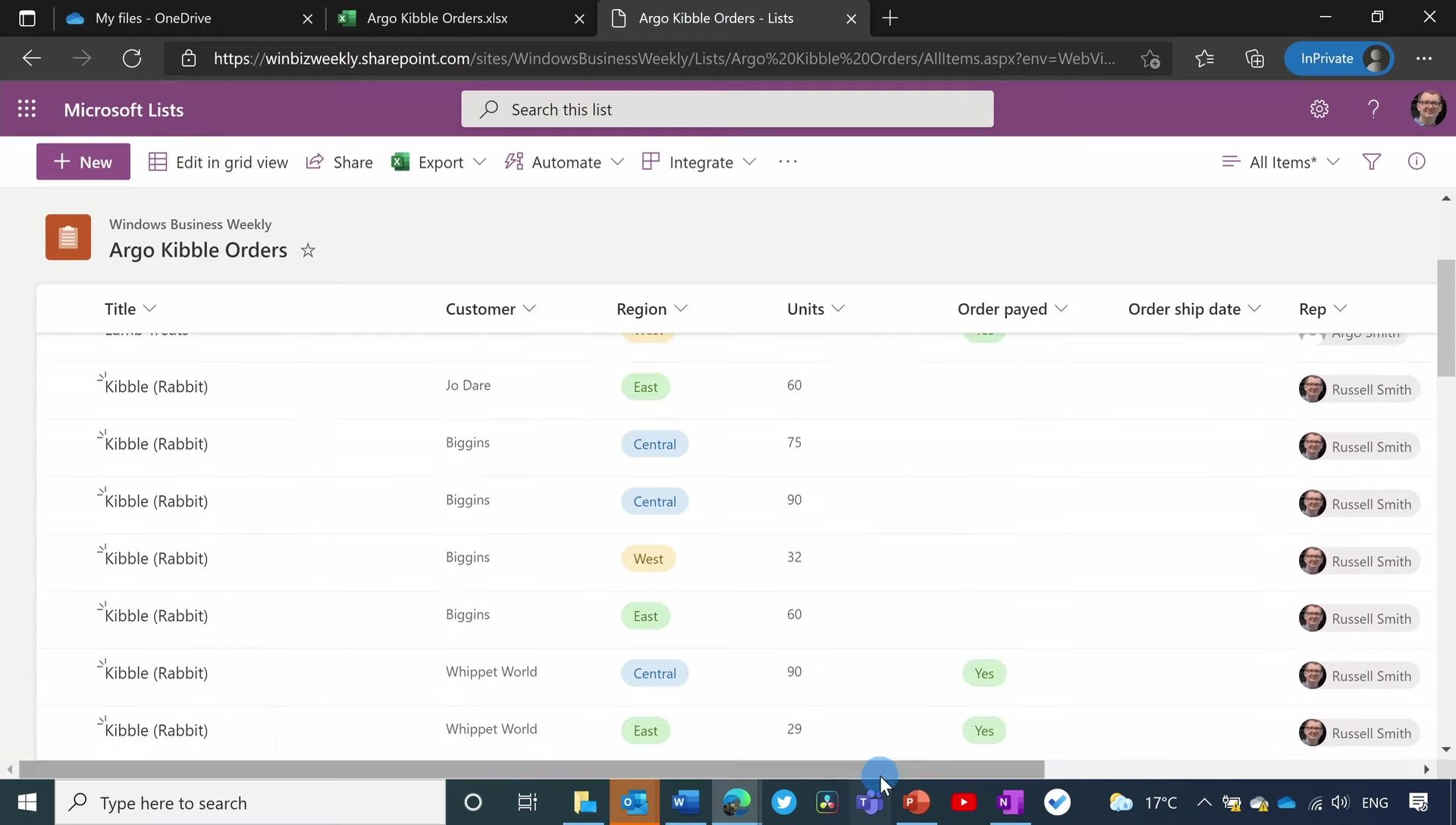Add this page to favorites star
This screenshot has height=825, width=1456.
(x=1150, y=58)
